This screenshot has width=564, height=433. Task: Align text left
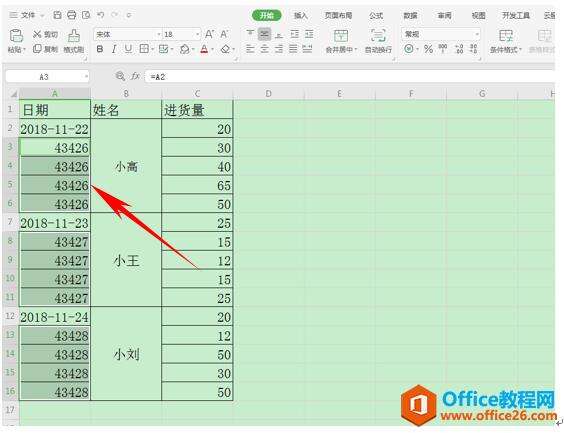coord(250,49)
